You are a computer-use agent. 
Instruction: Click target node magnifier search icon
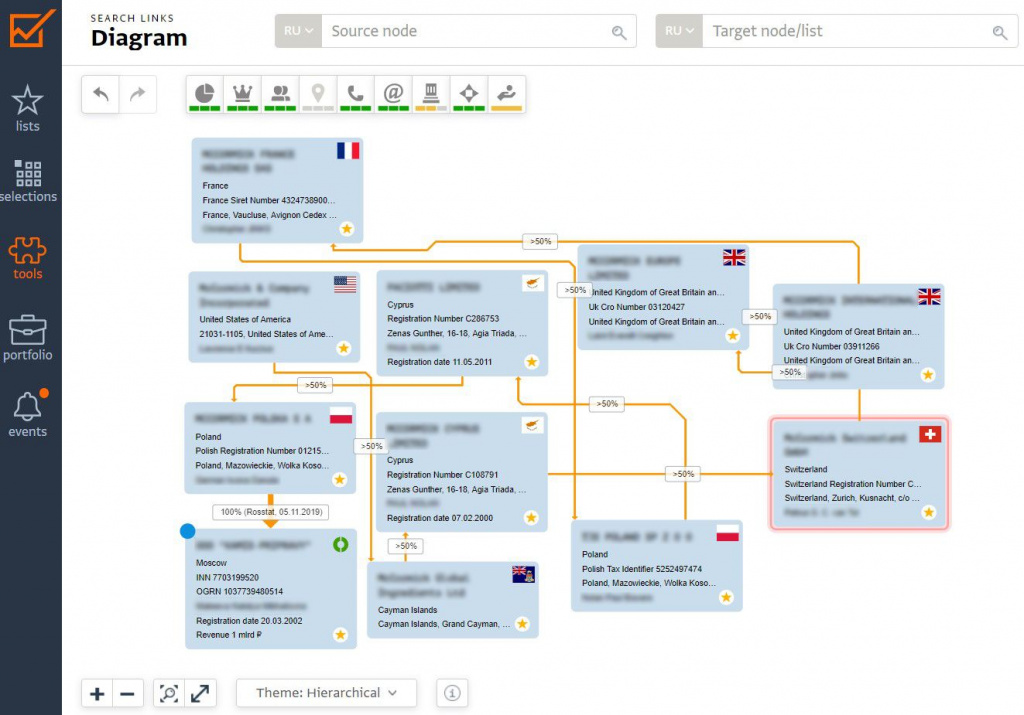click(x=1000, y=32)
